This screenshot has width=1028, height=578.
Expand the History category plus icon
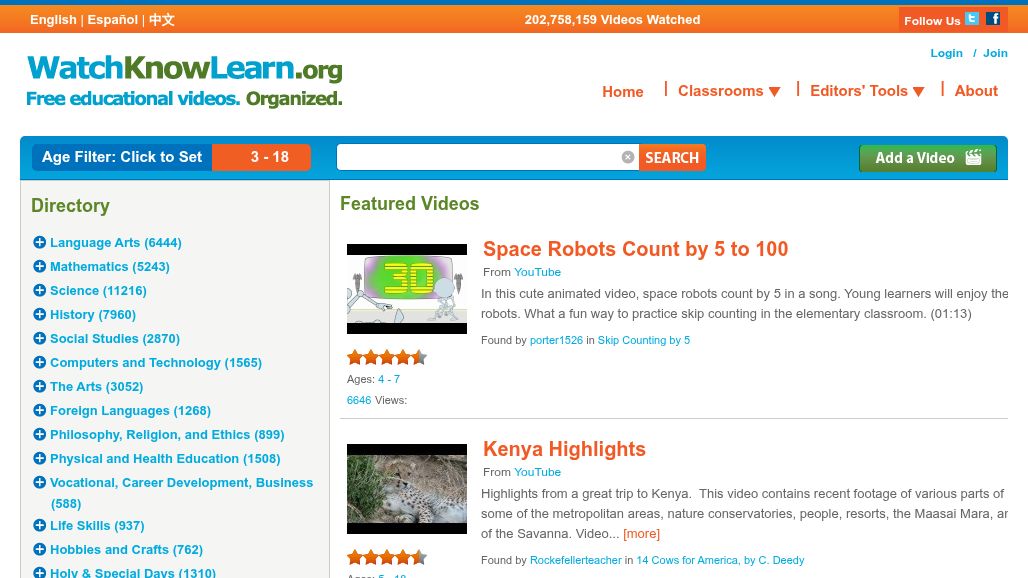[39, 315]
